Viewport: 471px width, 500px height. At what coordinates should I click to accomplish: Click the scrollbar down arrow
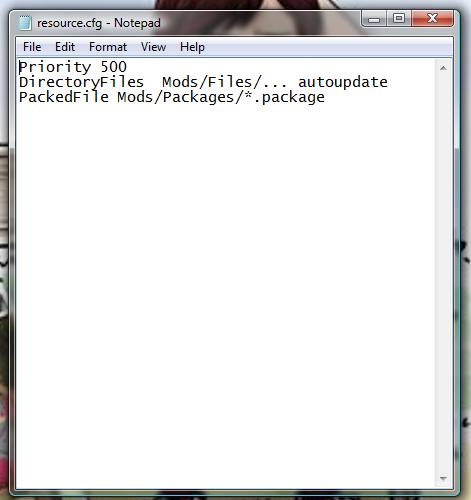click(443, 478)
